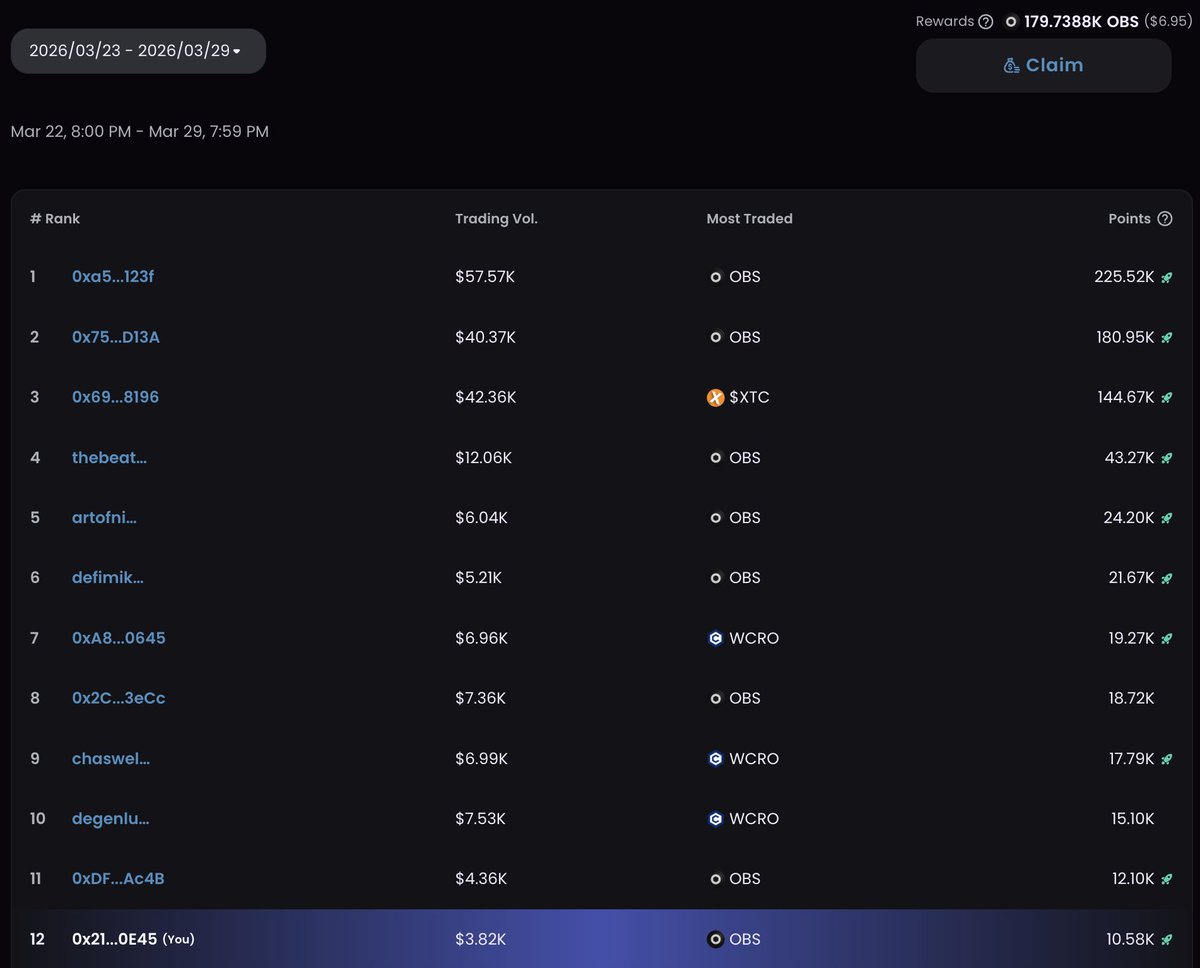Click the OBS token icon in 0x2C...3eCc row
The width and height of the screenshot is (1200, 968).
point(715,698)
